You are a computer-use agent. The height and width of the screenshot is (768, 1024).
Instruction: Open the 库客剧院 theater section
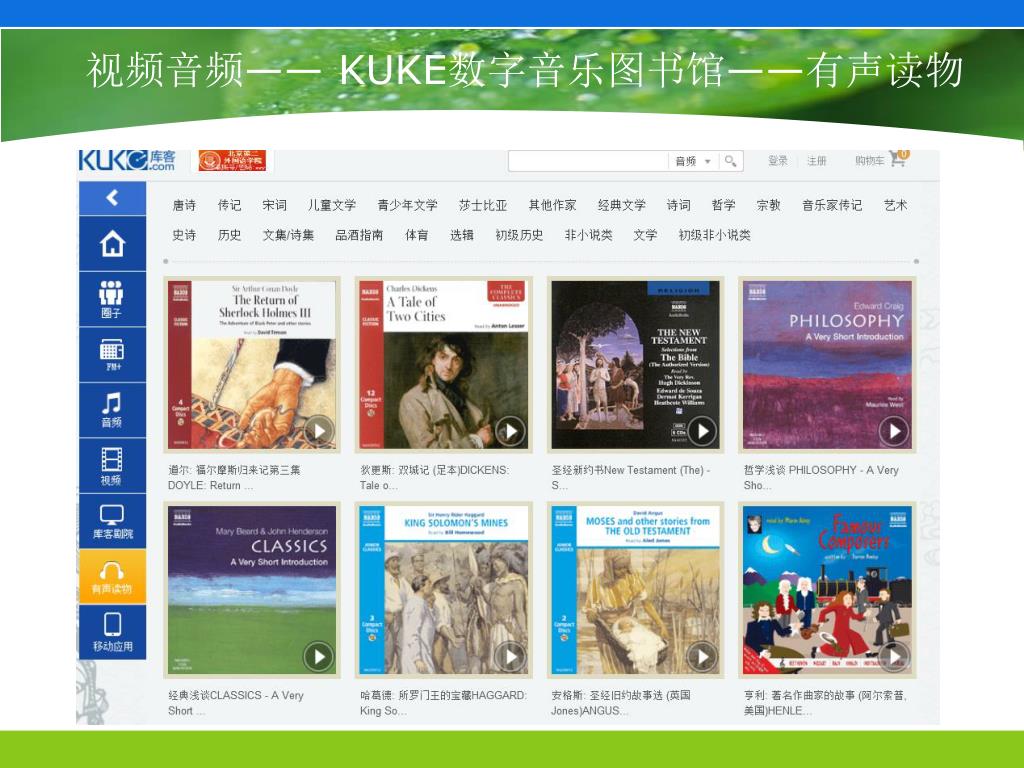pos(112,521)
